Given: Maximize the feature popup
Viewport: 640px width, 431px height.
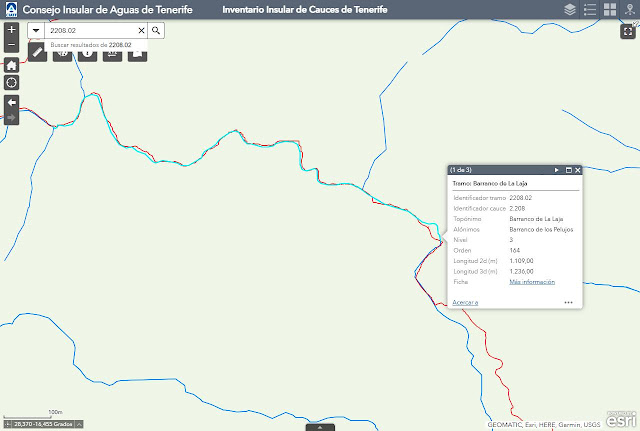Looking at the screenshot, I should 569,170.
